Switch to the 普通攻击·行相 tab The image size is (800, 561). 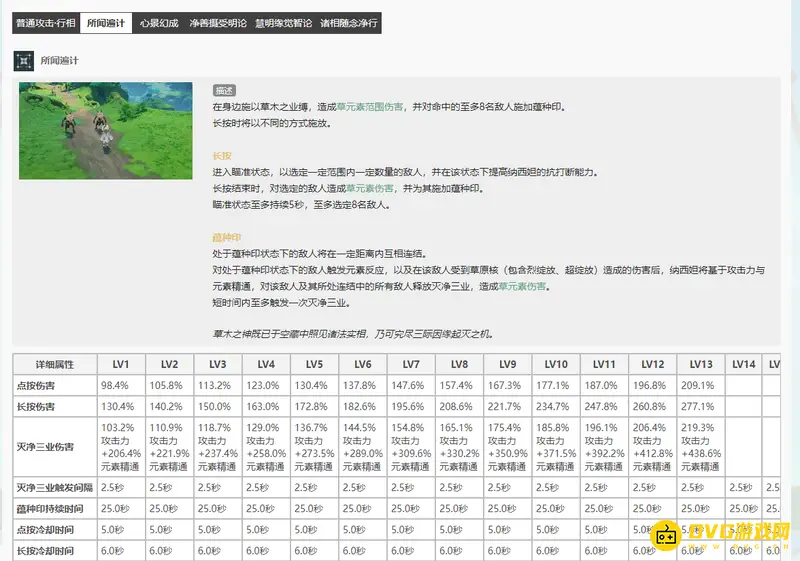(x=44, y=23)
